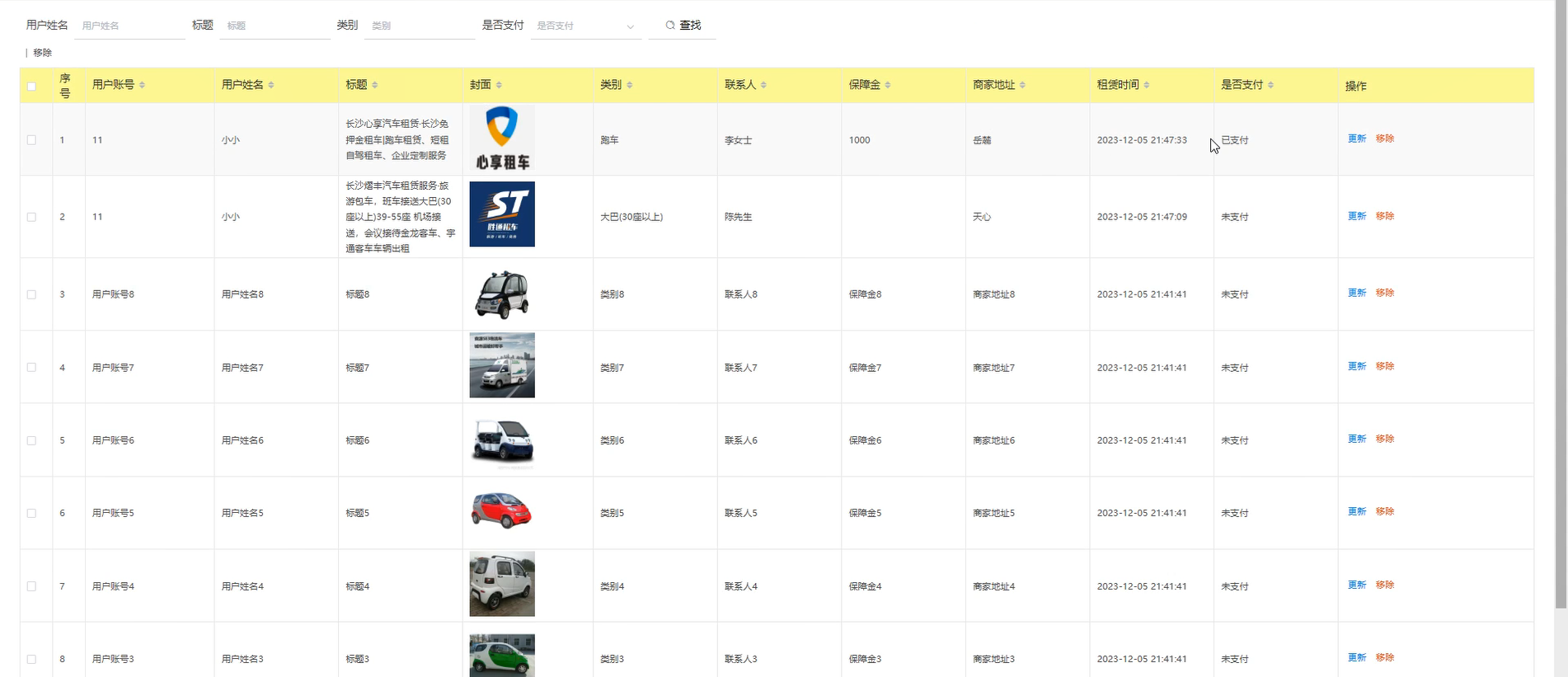The image size is (1568, 677).
Task: Sort by 用户姓名 column sort icon
Action: pos(271,85)
